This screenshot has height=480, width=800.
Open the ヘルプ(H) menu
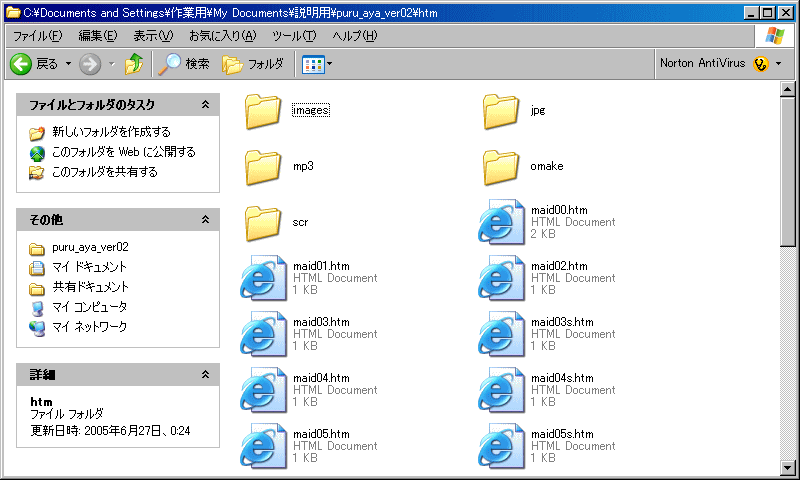(355, 36)
